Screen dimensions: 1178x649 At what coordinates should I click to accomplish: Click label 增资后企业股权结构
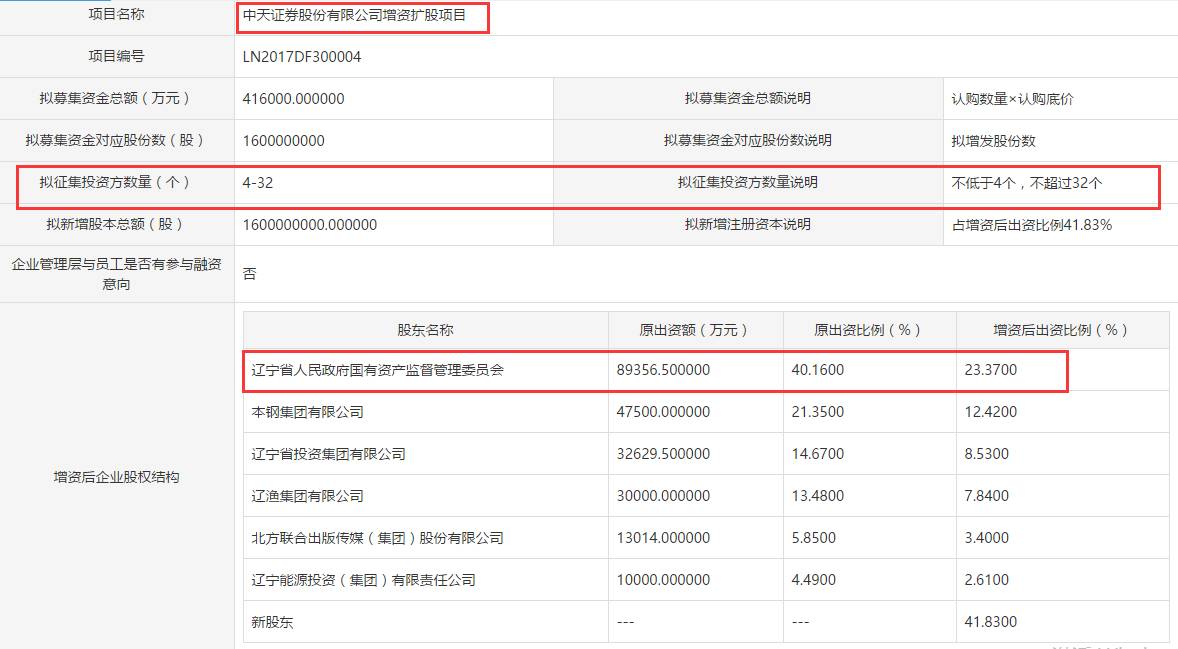pyautogui.click(x=116, y=477)
